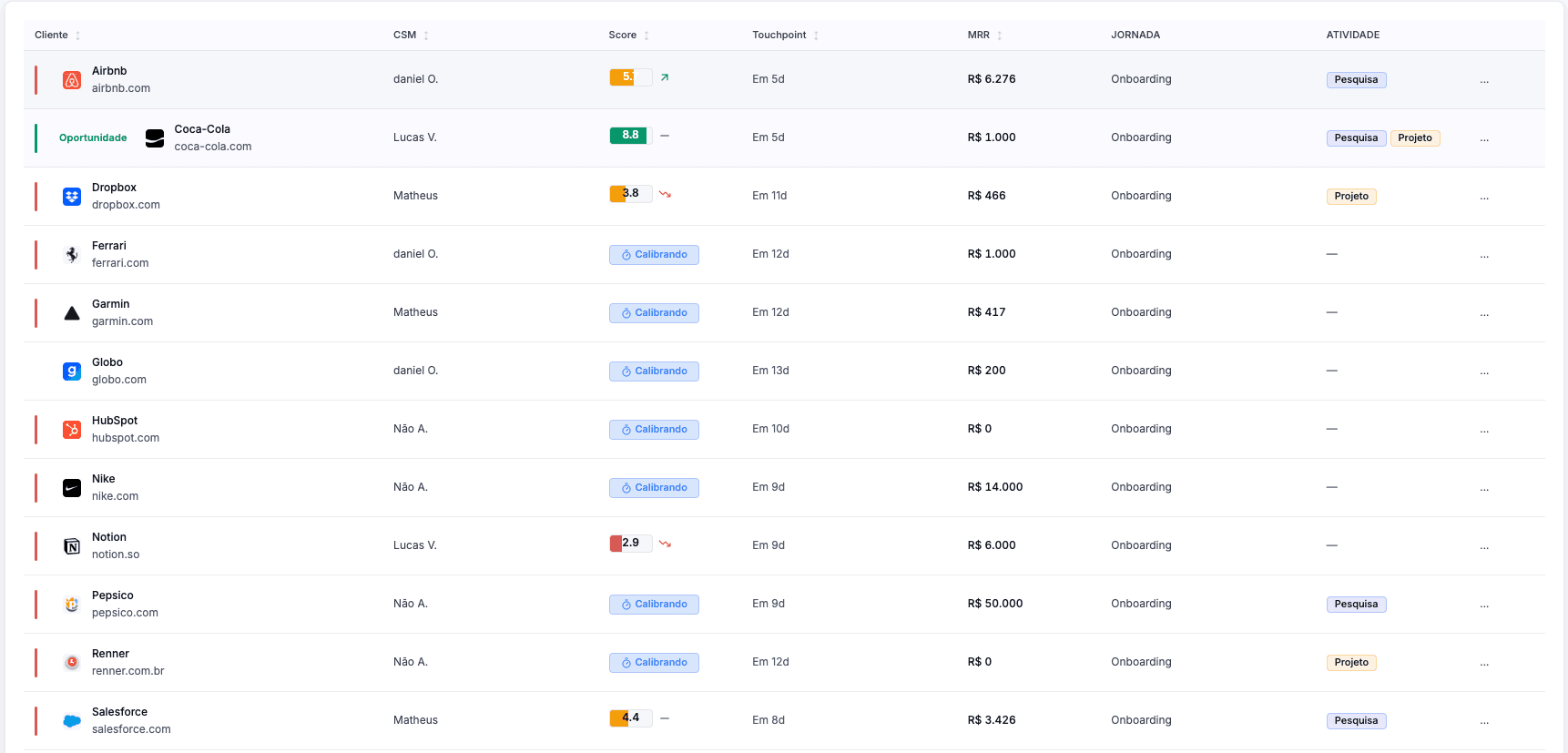The width and height of the screenshot is (1568, 753).
Task: Open the Nike row more-options menu
Action: [x=1484, y=488]
